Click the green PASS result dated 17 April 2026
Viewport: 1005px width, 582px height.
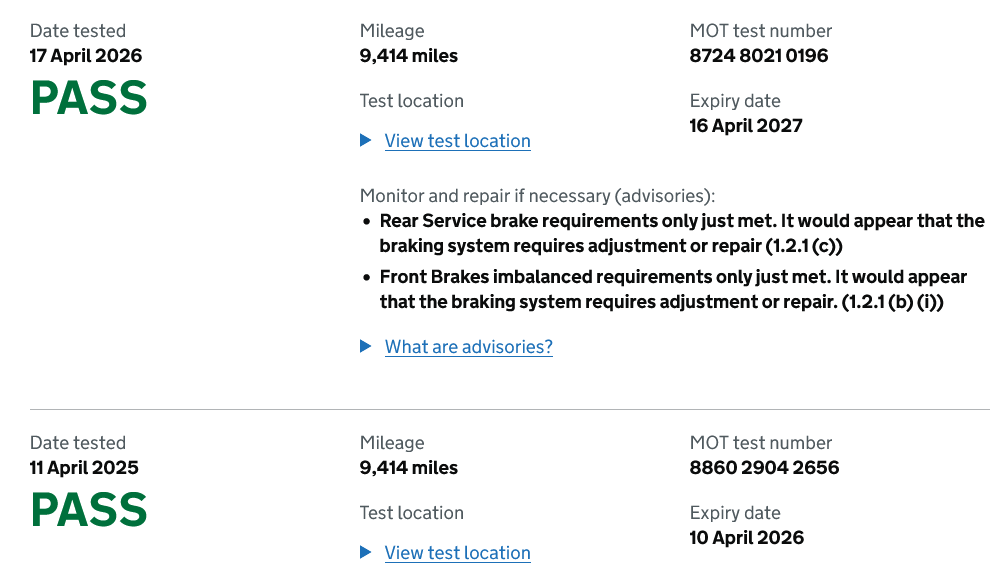pyautogui.click(x=88, y=97)
